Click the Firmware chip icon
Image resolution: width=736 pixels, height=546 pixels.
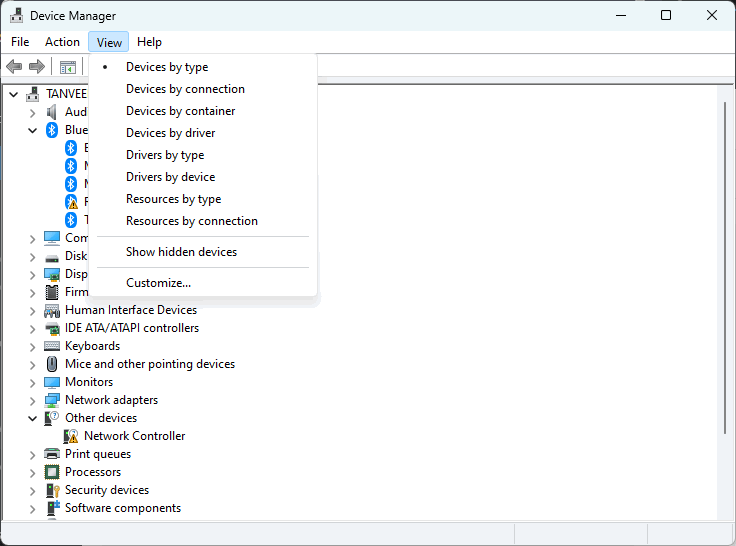pyautogui.click(x=52, y=292)
